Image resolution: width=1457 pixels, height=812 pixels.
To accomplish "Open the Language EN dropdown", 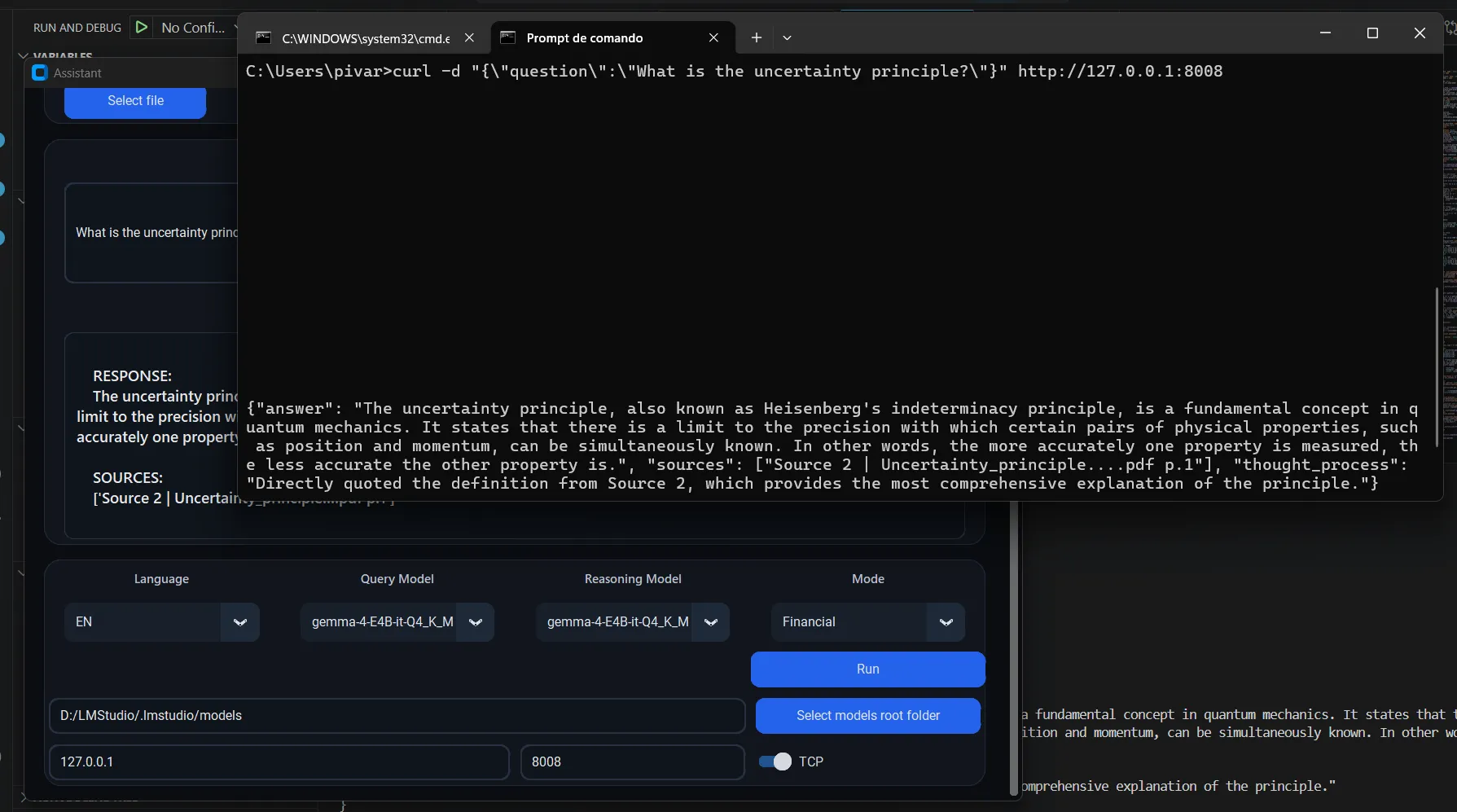I will pos(161,622).
